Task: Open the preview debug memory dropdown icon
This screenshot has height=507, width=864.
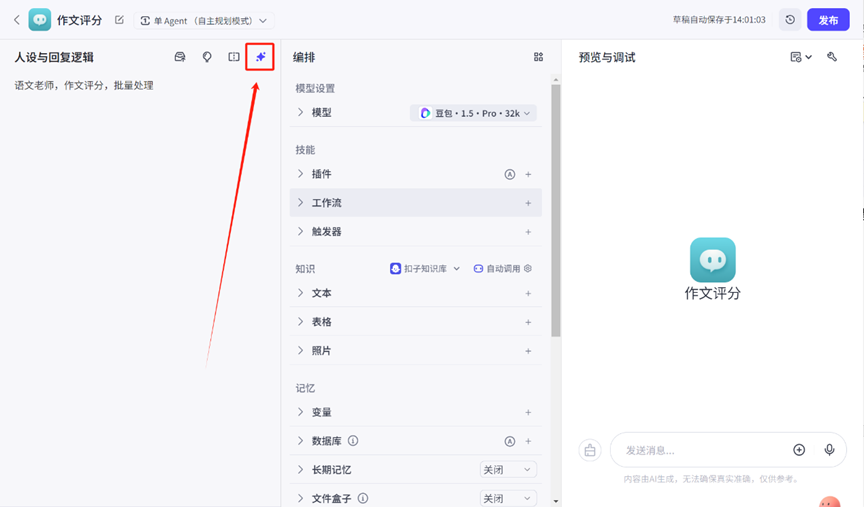Action: (x=801, y=57)
